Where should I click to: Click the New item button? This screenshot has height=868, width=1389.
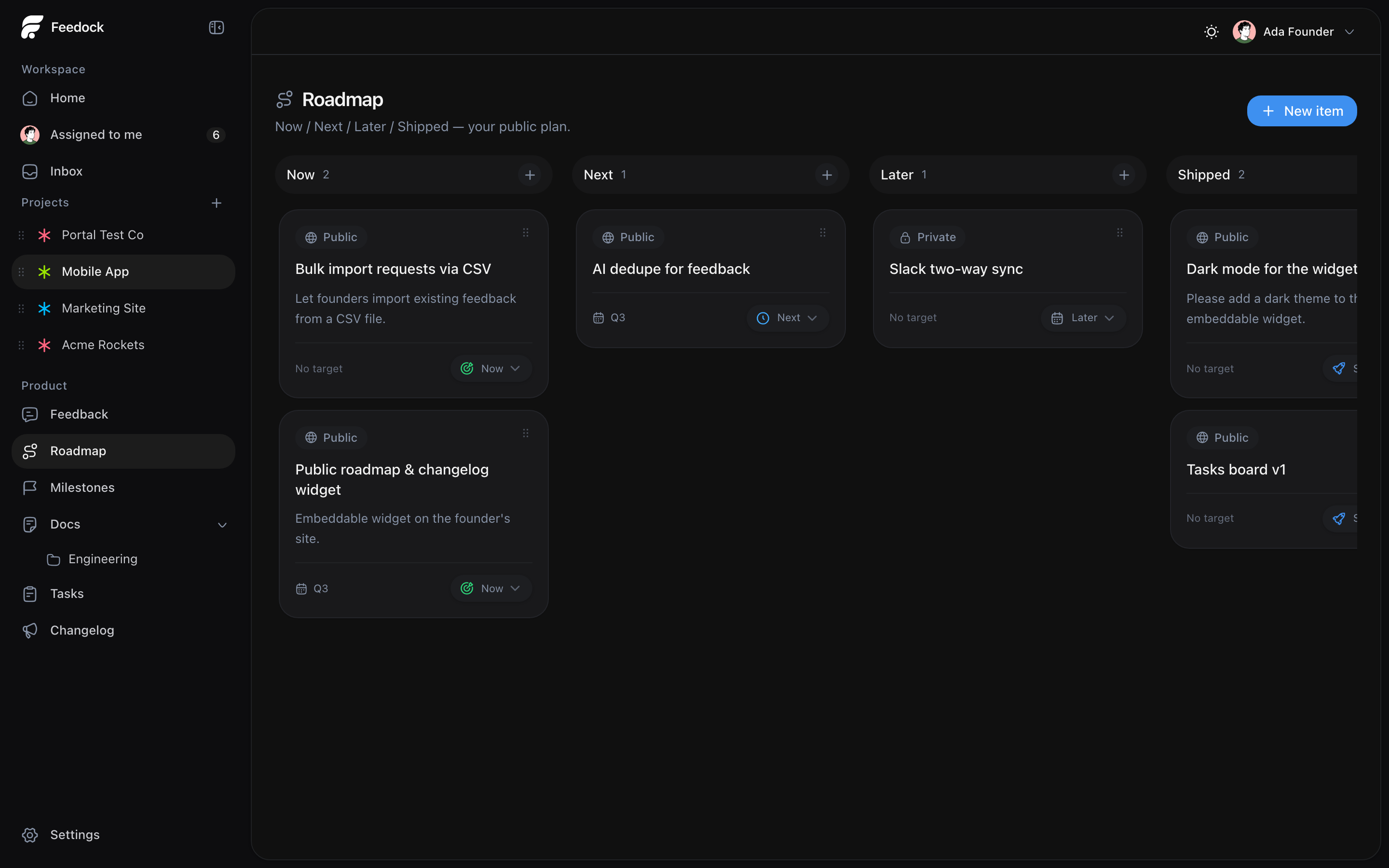pyautogui.click(x=1302, y=111)
